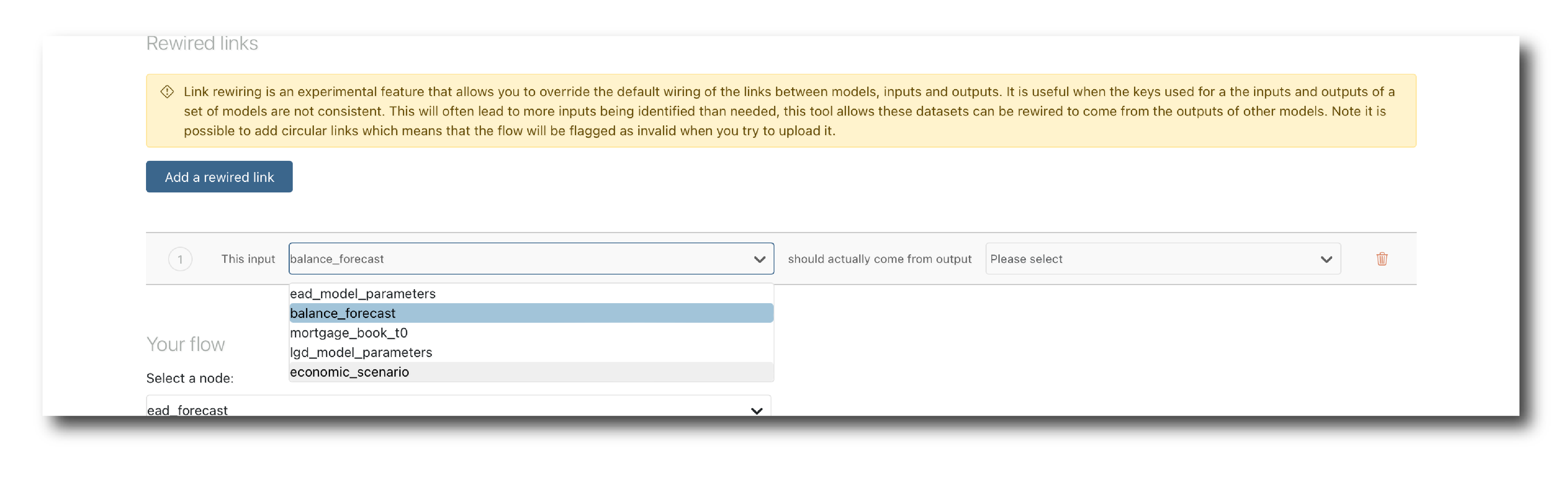Click the chevron arrow on the ead_forecast selector
The image size is (1568, 499).
[x=756, y=410]
